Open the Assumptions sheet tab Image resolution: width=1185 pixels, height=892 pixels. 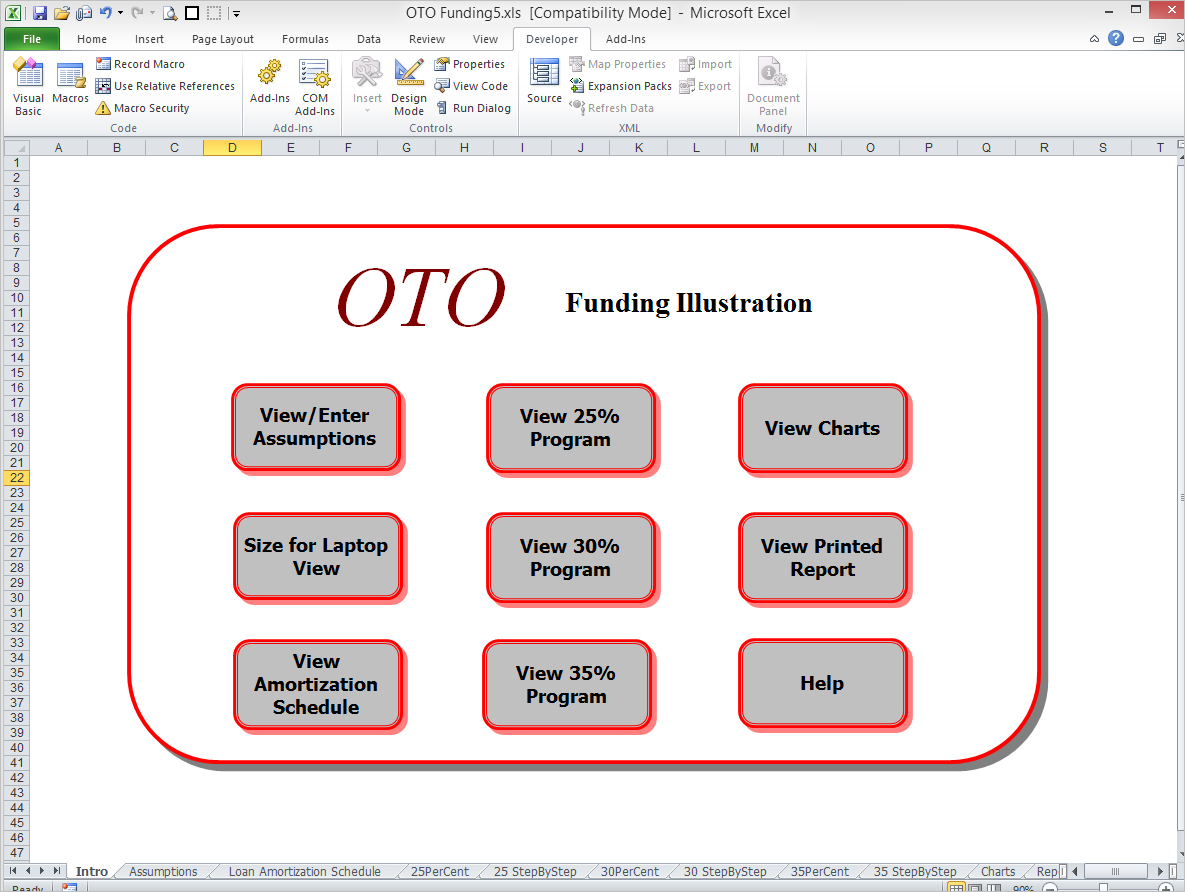coord(163,872)
